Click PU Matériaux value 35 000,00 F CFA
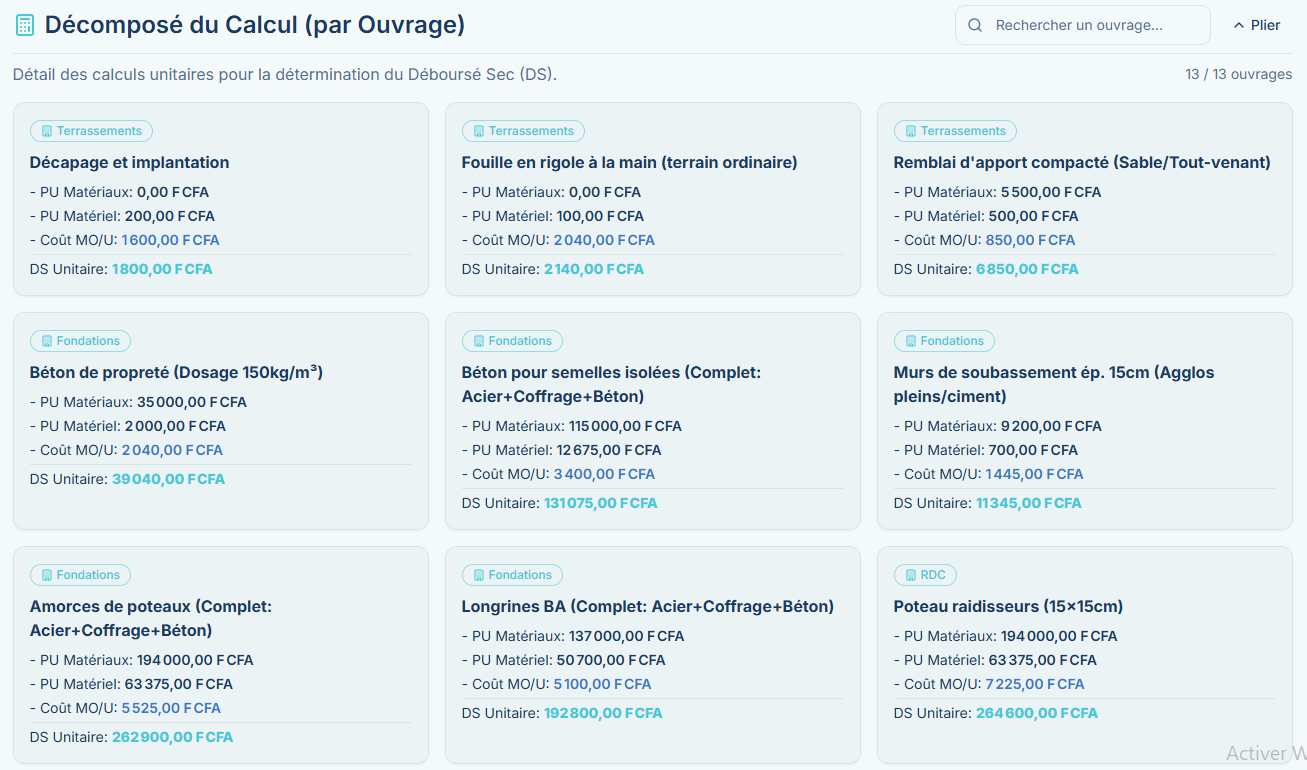The height and width of the screenshot is (770, 1307). pos(192,402)
